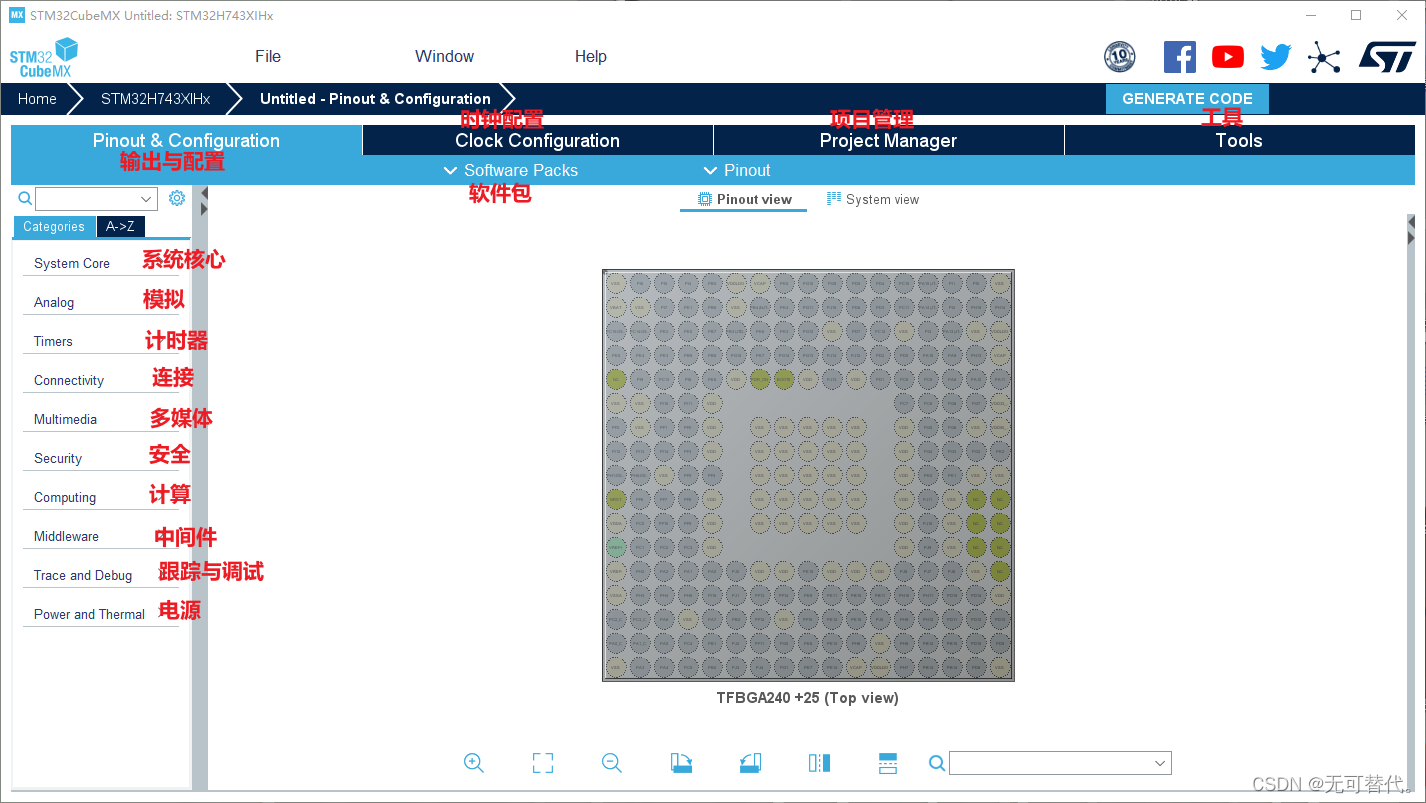Zoom in on the pinout view

click(474, 762)
